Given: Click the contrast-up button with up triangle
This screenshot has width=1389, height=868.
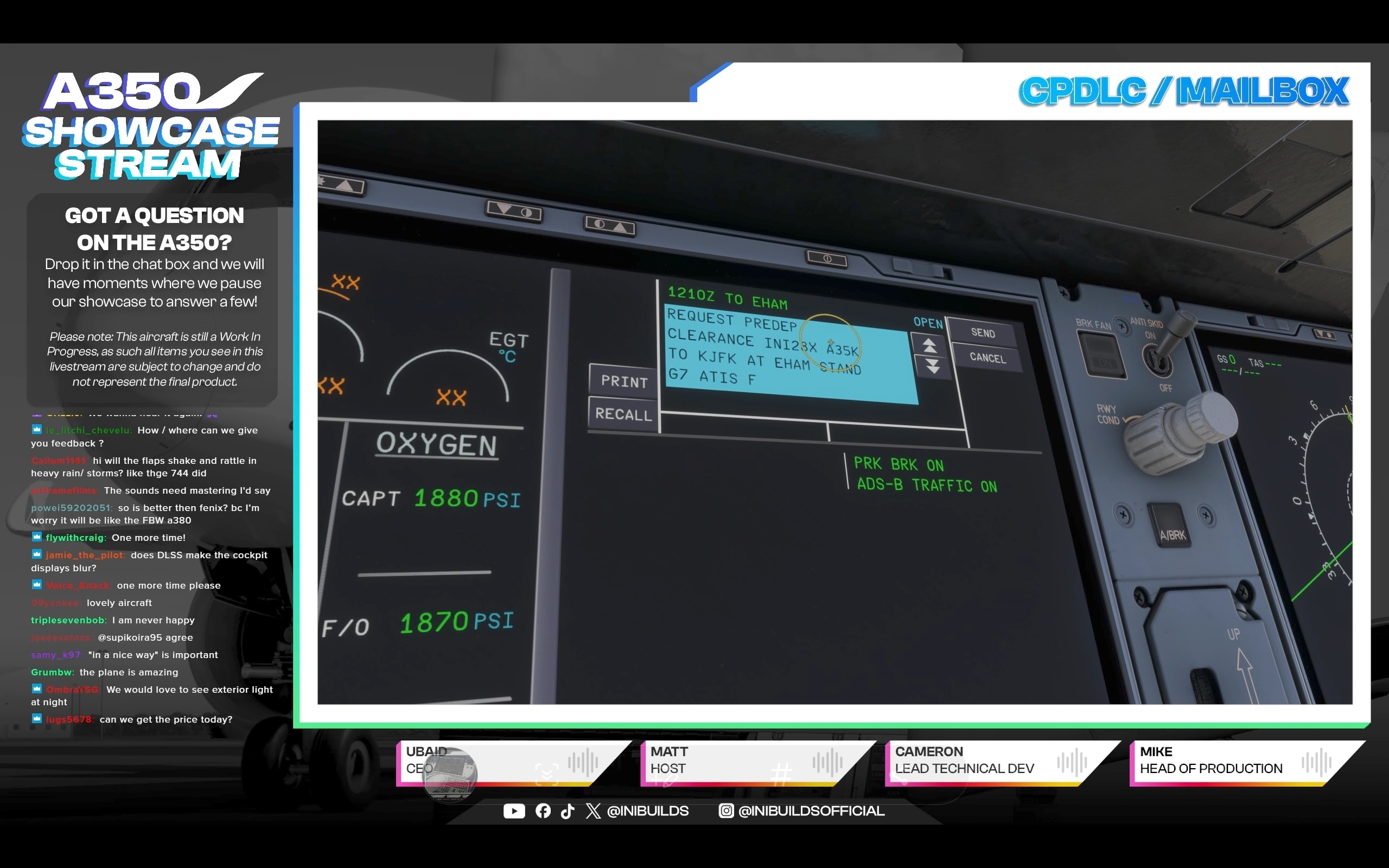Looking at the screenshot, I should coord(610,225).
